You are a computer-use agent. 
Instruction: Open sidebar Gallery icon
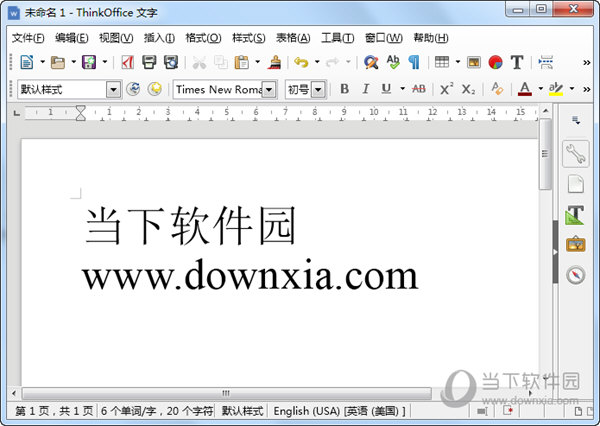[x=576, y=244]
